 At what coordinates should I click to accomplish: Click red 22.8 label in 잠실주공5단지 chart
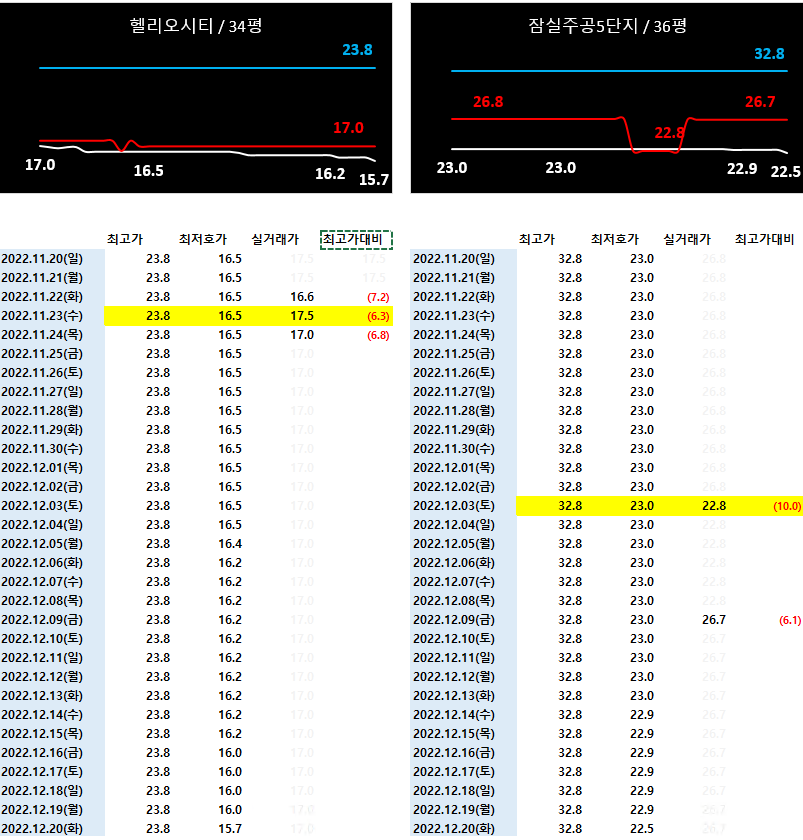coord(669,133)
